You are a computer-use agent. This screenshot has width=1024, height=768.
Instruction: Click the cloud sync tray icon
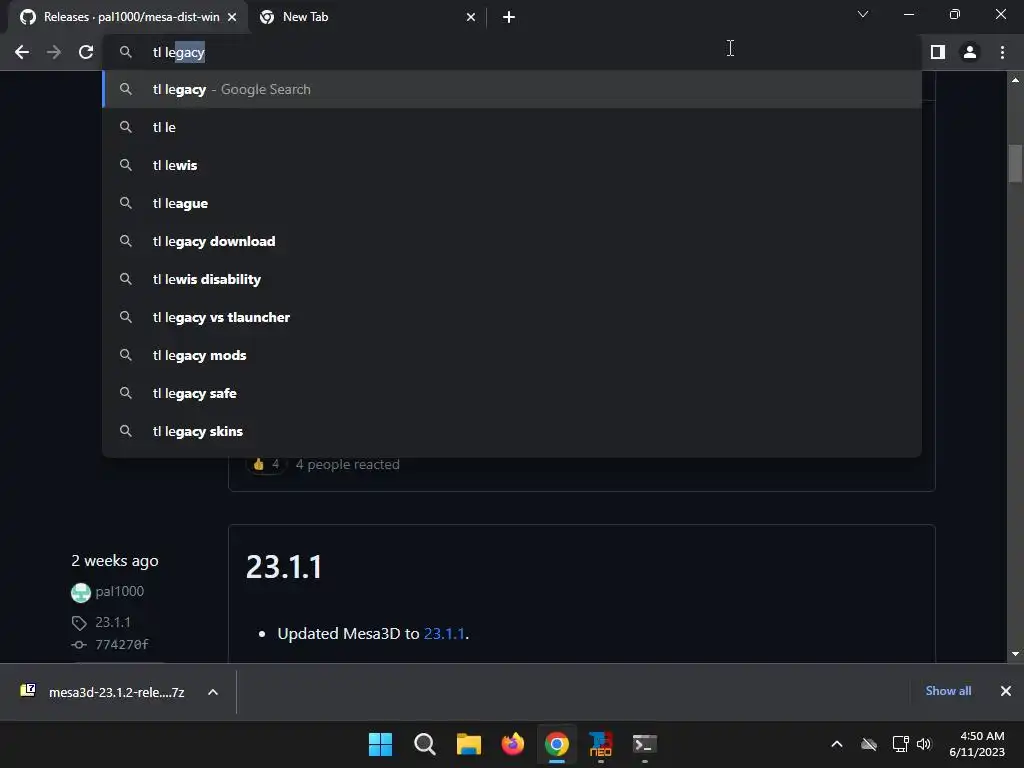click(x=869, y=744)
